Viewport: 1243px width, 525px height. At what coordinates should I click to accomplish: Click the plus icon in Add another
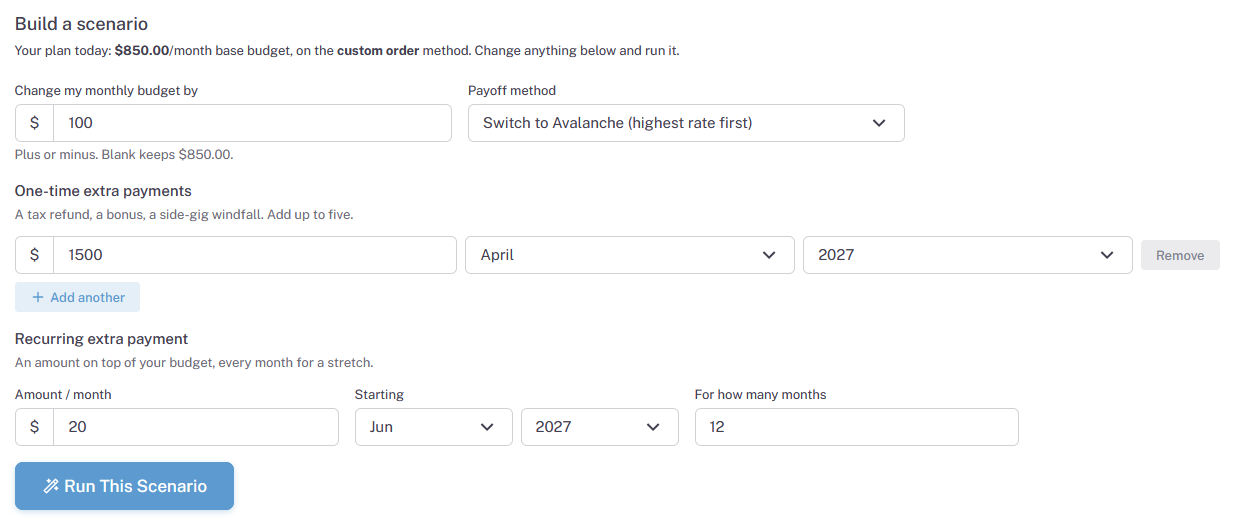[38, 297]
